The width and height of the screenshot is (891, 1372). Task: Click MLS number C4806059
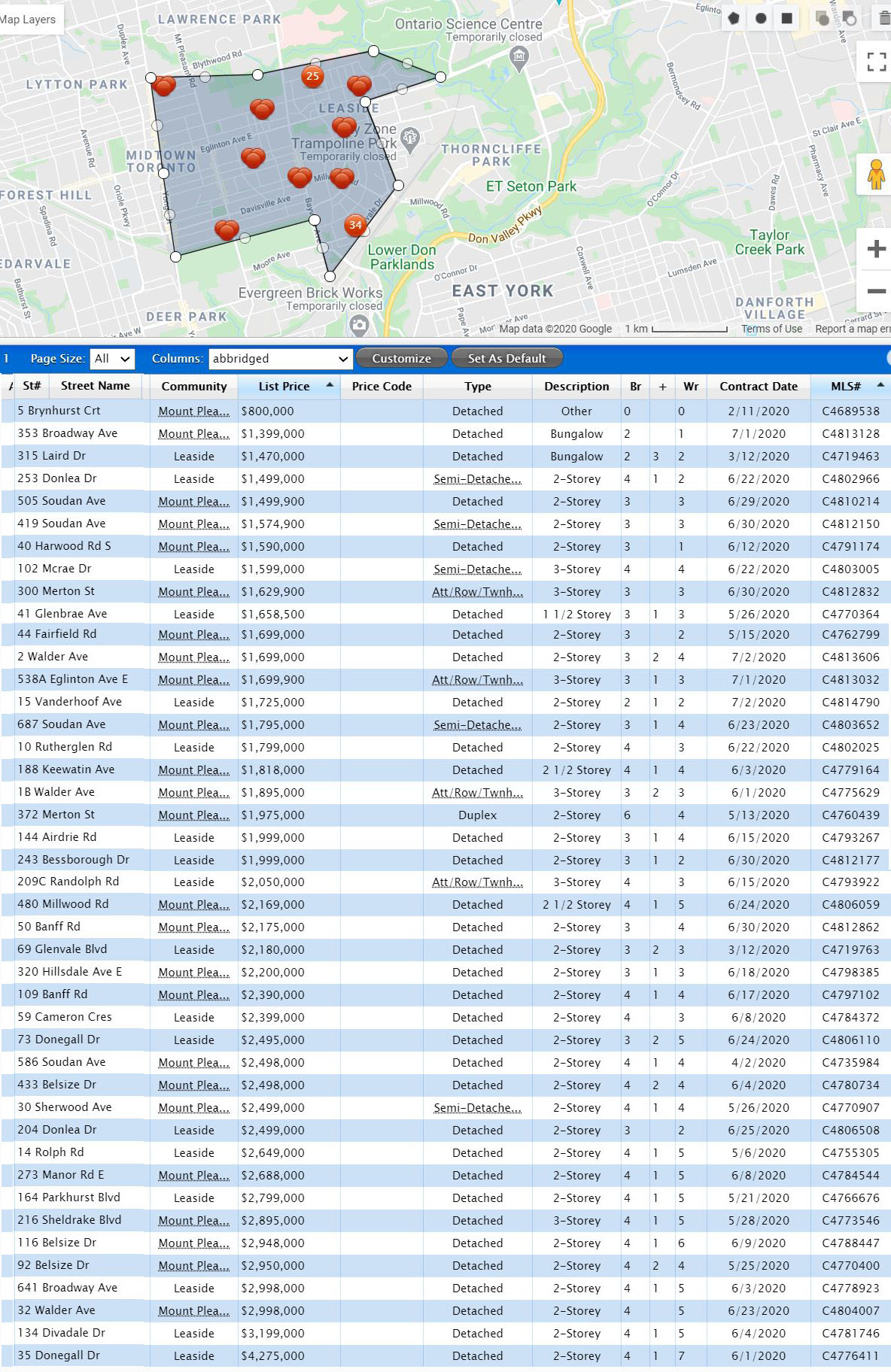pos(850,905)
